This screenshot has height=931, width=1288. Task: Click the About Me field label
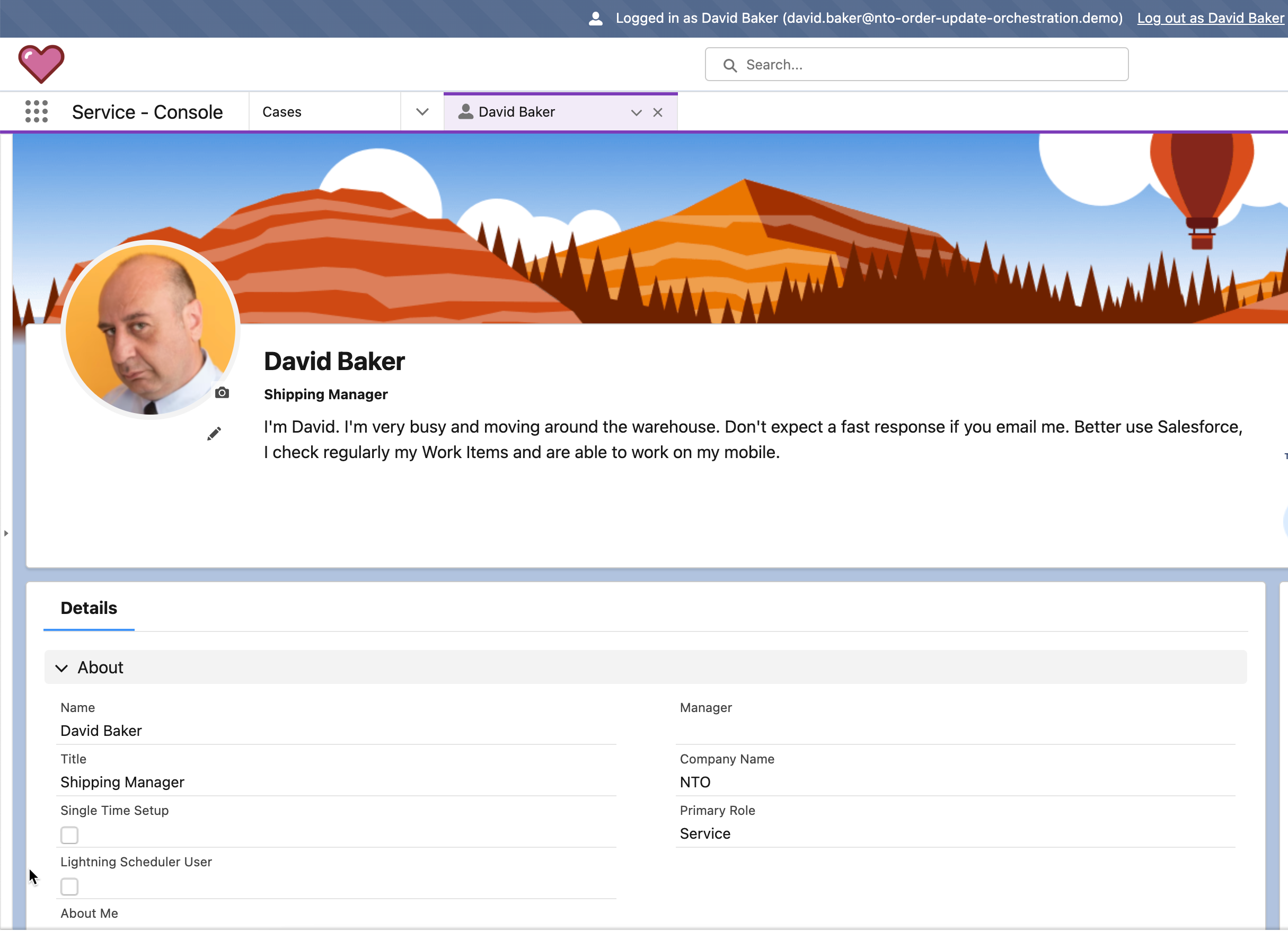89,914
